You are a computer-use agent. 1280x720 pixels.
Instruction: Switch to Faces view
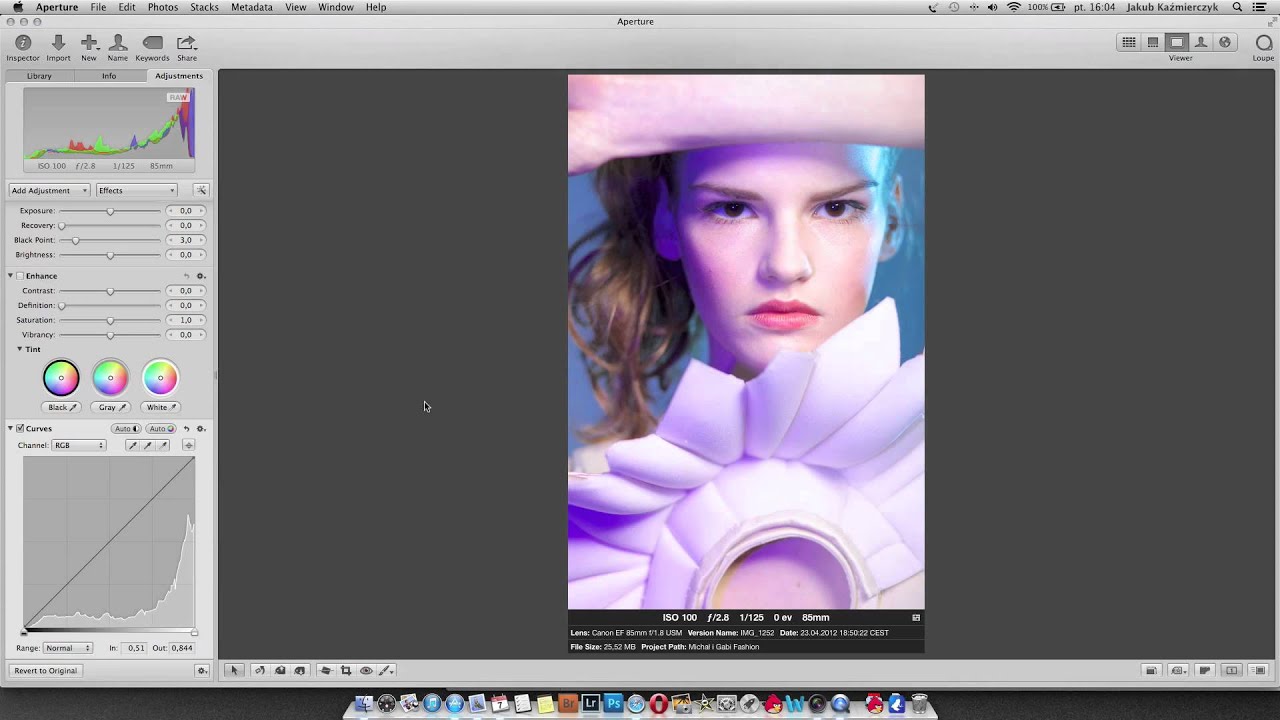pyautogui.click(x=1201, y=42)
